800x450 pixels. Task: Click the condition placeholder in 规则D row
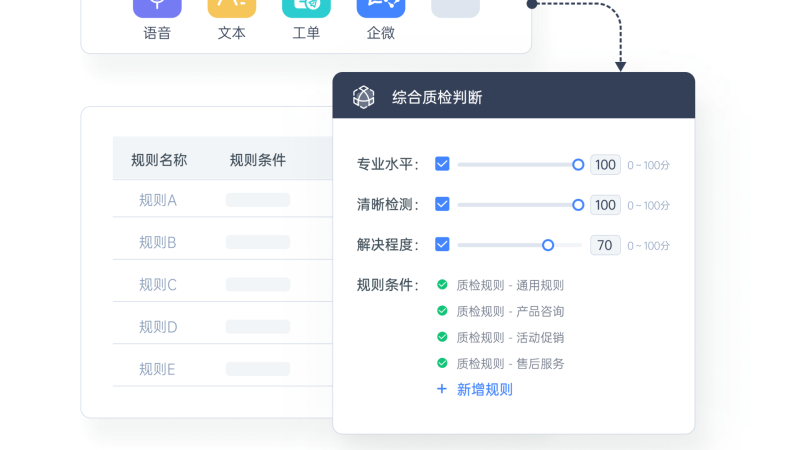258,327
